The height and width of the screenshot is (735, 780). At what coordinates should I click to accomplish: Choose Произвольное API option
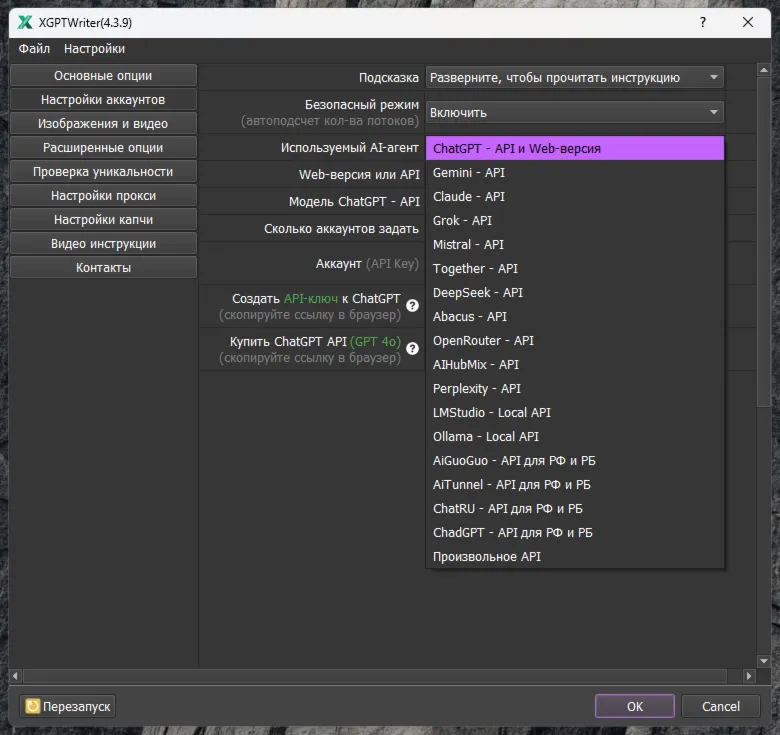(487, 557)
